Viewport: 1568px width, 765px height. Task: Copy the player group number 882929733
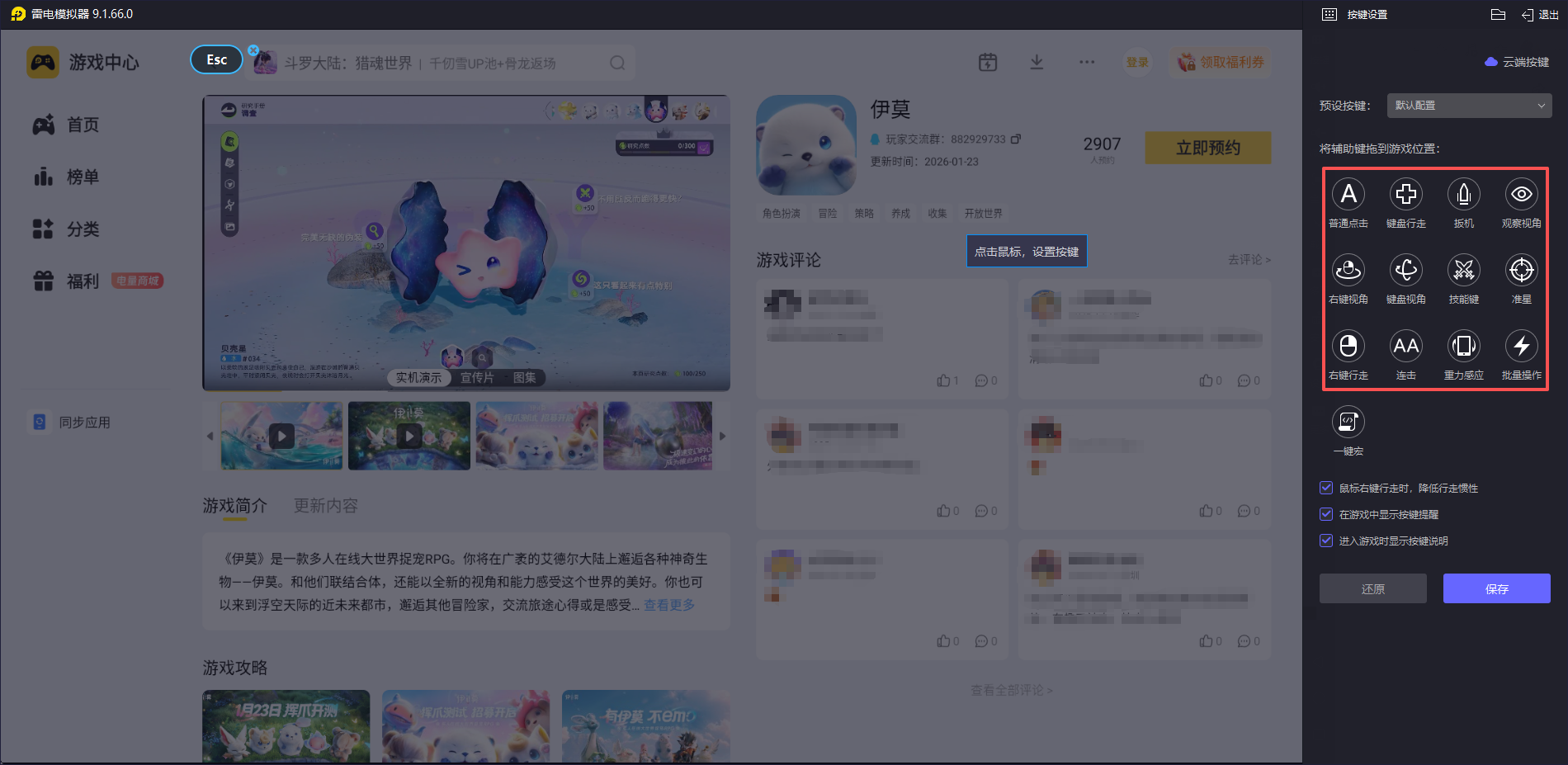pyautogui.click(x=1016, y=139)
